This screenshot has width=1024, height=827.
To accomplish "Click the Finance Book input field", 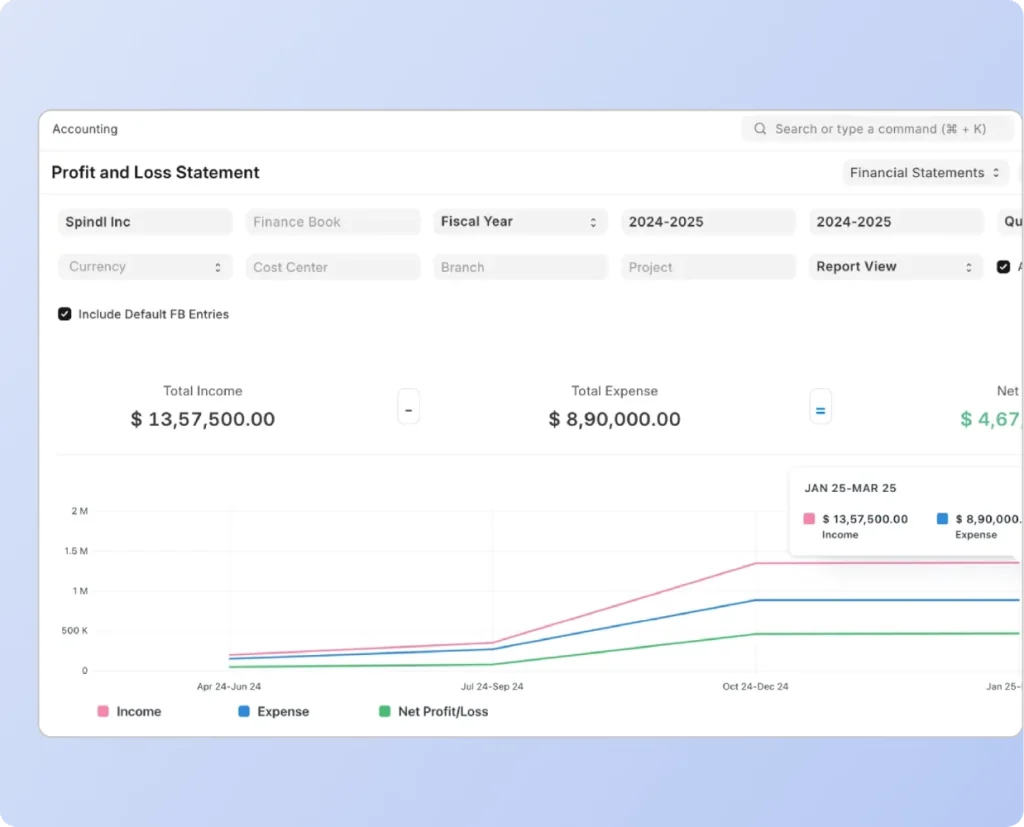I will click(x=333, y=221).
